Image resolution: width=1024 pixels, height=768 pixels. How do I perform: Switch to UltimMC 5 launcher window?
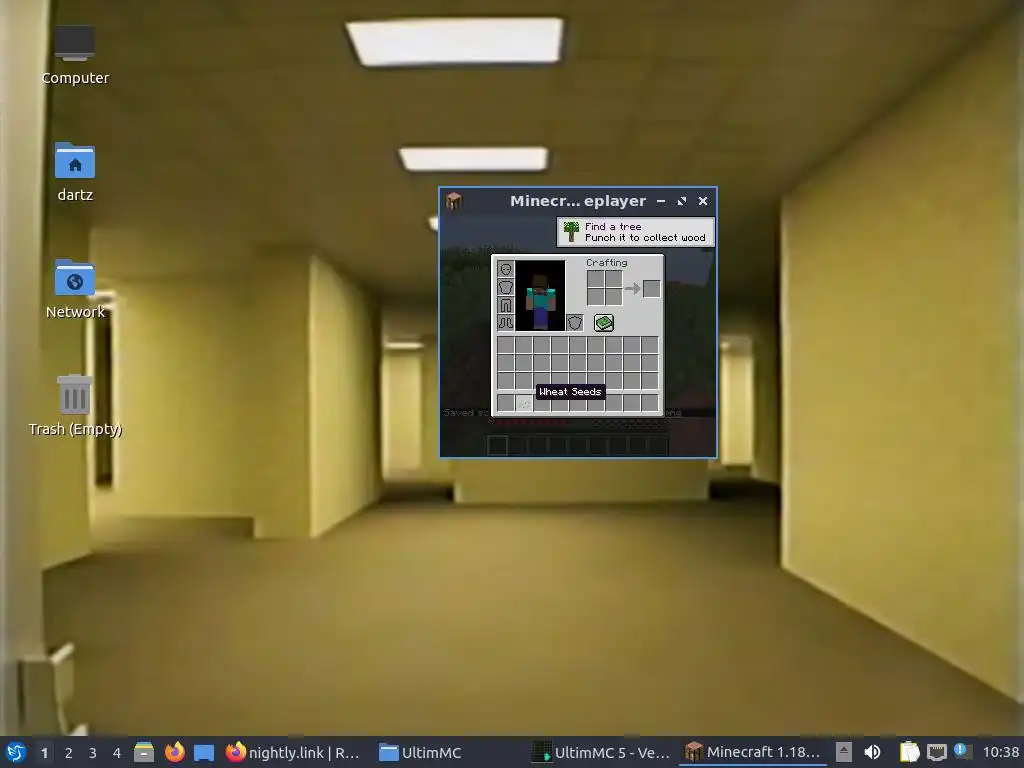click(601, 752)
